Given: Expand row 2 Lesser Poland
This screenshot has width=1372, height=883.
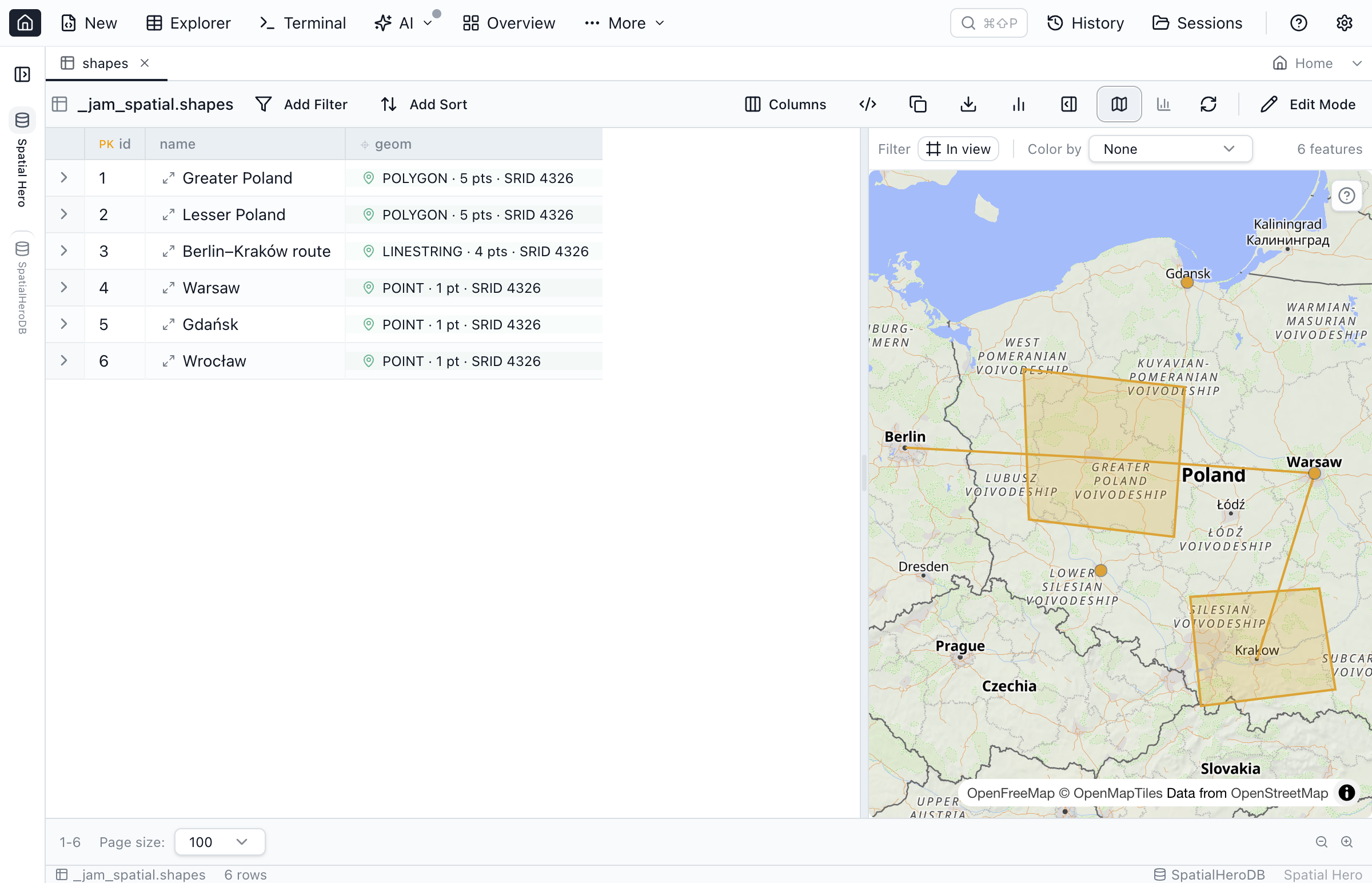Looking at the screenshot, I should 64,214.
